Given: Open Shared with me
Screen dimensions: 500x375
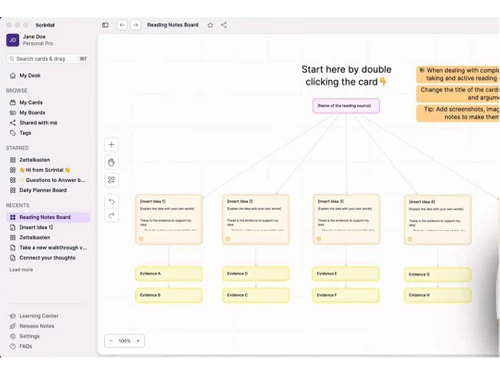Looking at the screenshot, I should (x=38, y=123).
